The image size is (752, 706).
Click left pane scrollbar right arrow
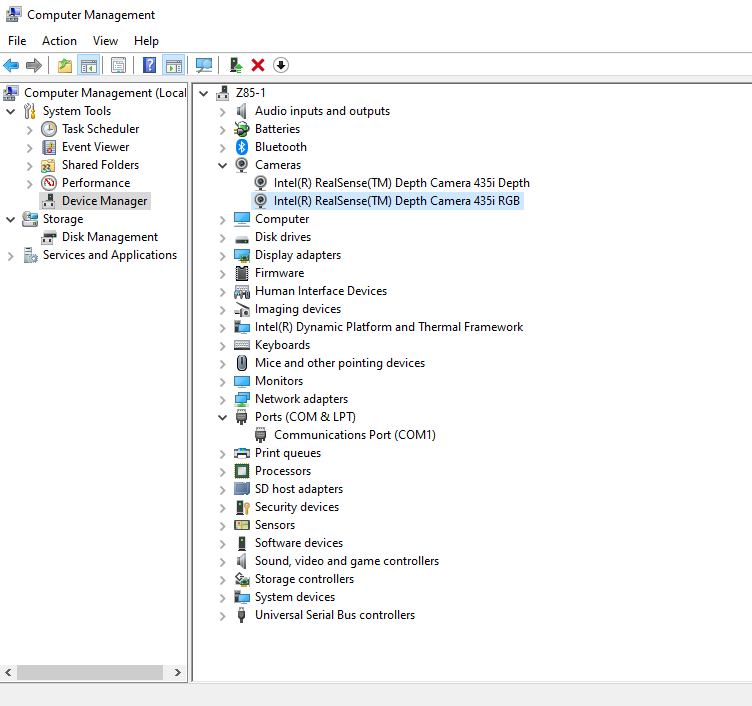point(178,672)
